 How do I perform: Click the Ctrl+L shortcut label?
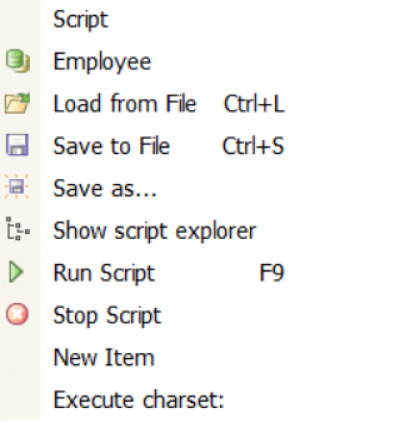(x=254, y=104)
